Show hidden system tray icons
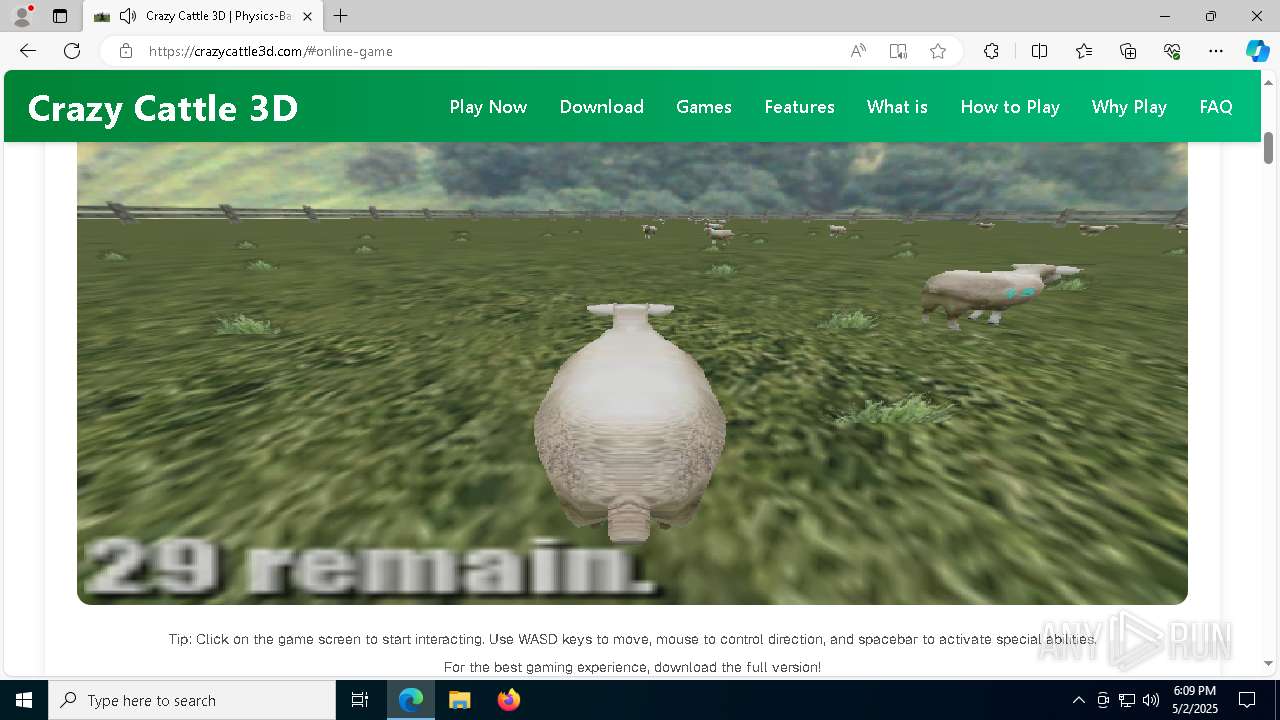The image size is (1280, 720). pos(1078,700)
